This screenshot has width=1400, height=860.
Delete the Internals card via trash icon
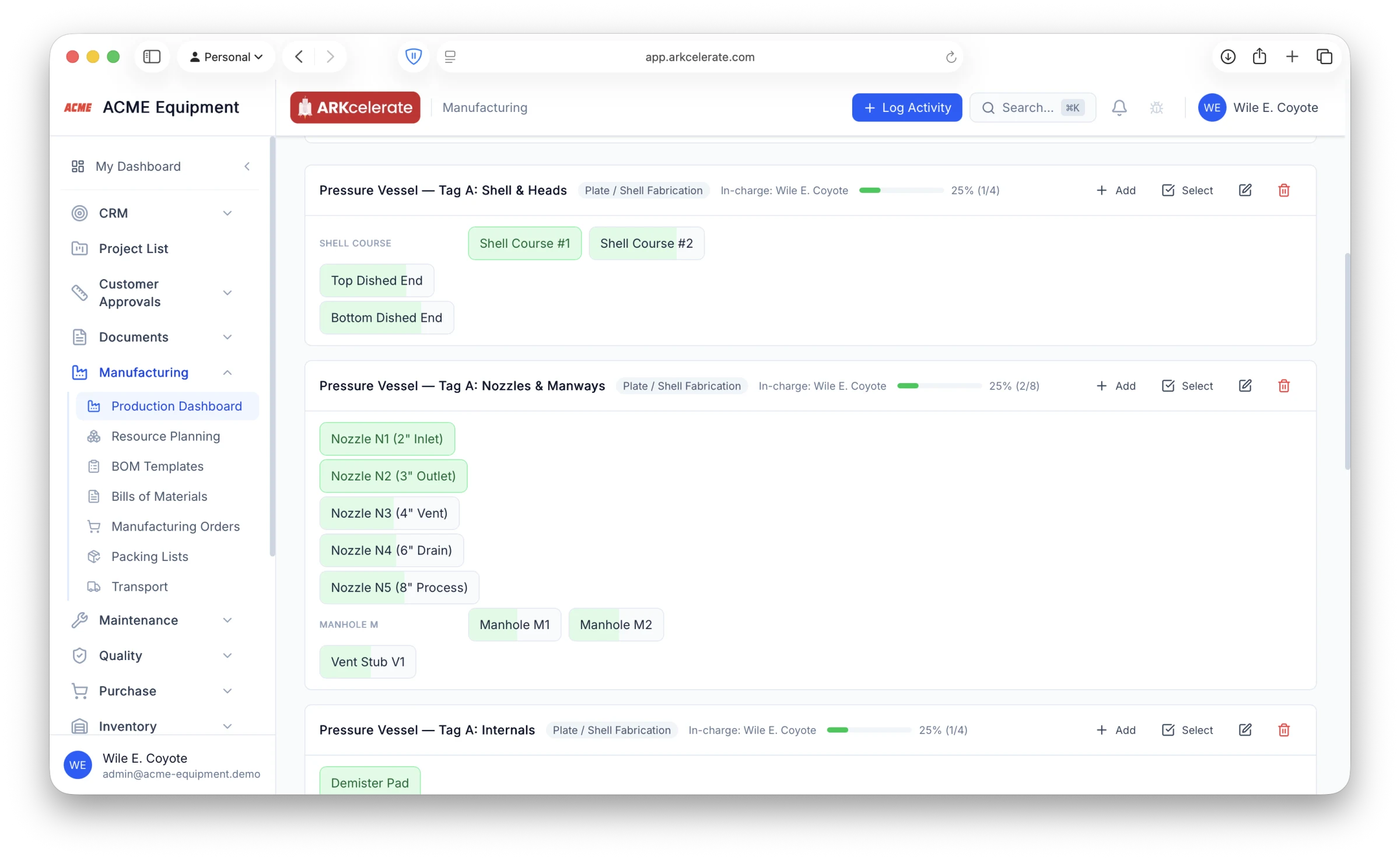click(x=1284, y=729)
